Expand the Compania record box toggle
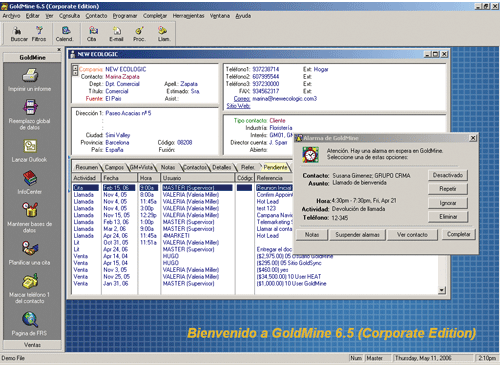The height and width of the screenshot is (373, 500). pos(75,70)
